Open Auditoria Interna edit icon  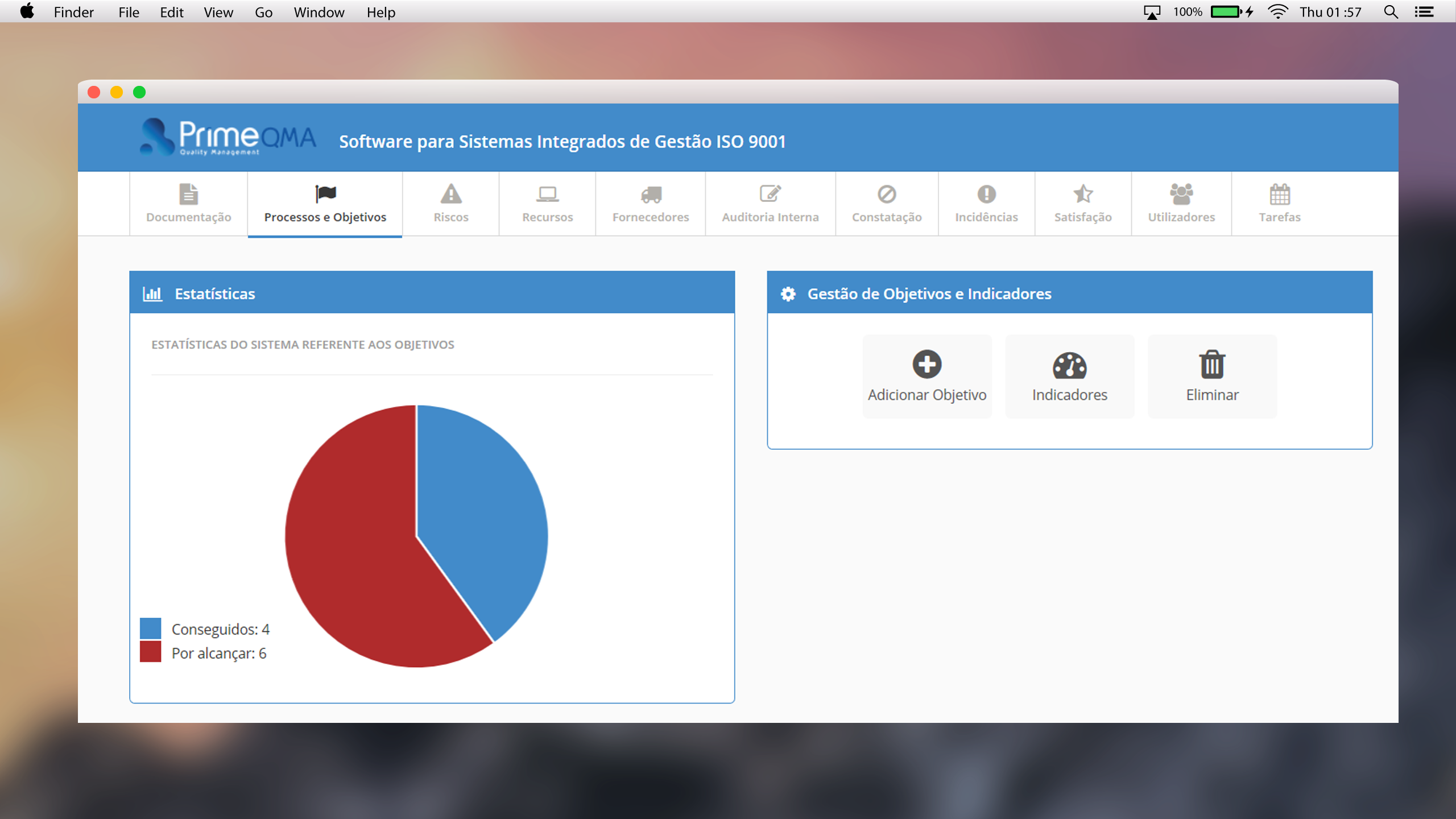coord(770,195)
